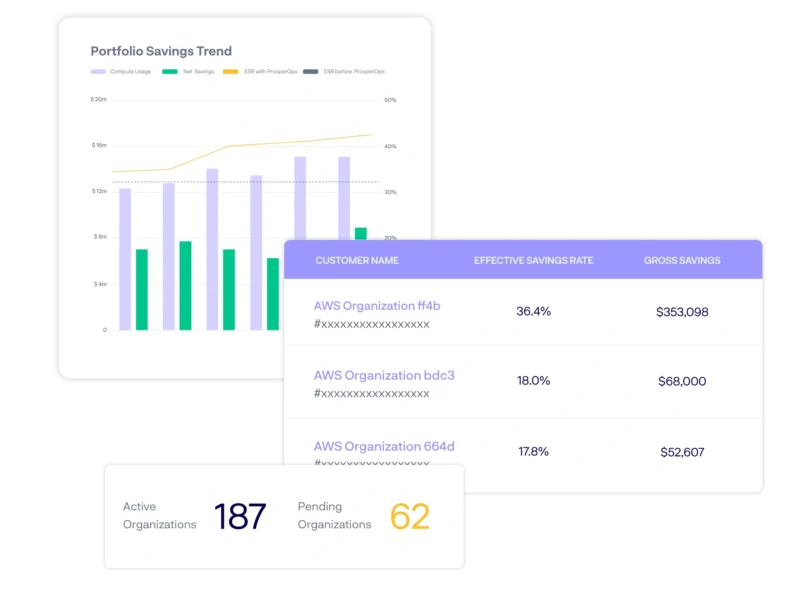Image resolution: width=810 pixels, height=598 pixels.
Task: Click the 30% right axis label
Action: tap(390, 192)
